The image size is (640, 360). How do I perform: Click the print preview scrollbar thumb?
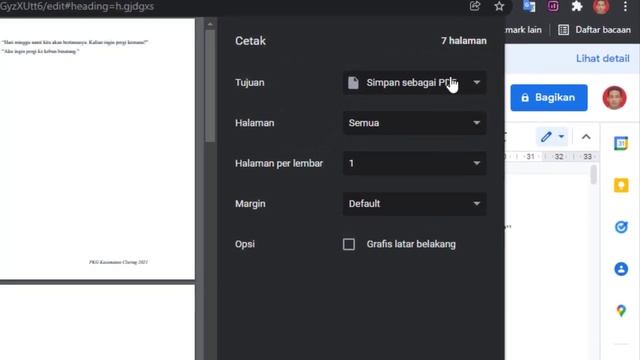(210, 86)
